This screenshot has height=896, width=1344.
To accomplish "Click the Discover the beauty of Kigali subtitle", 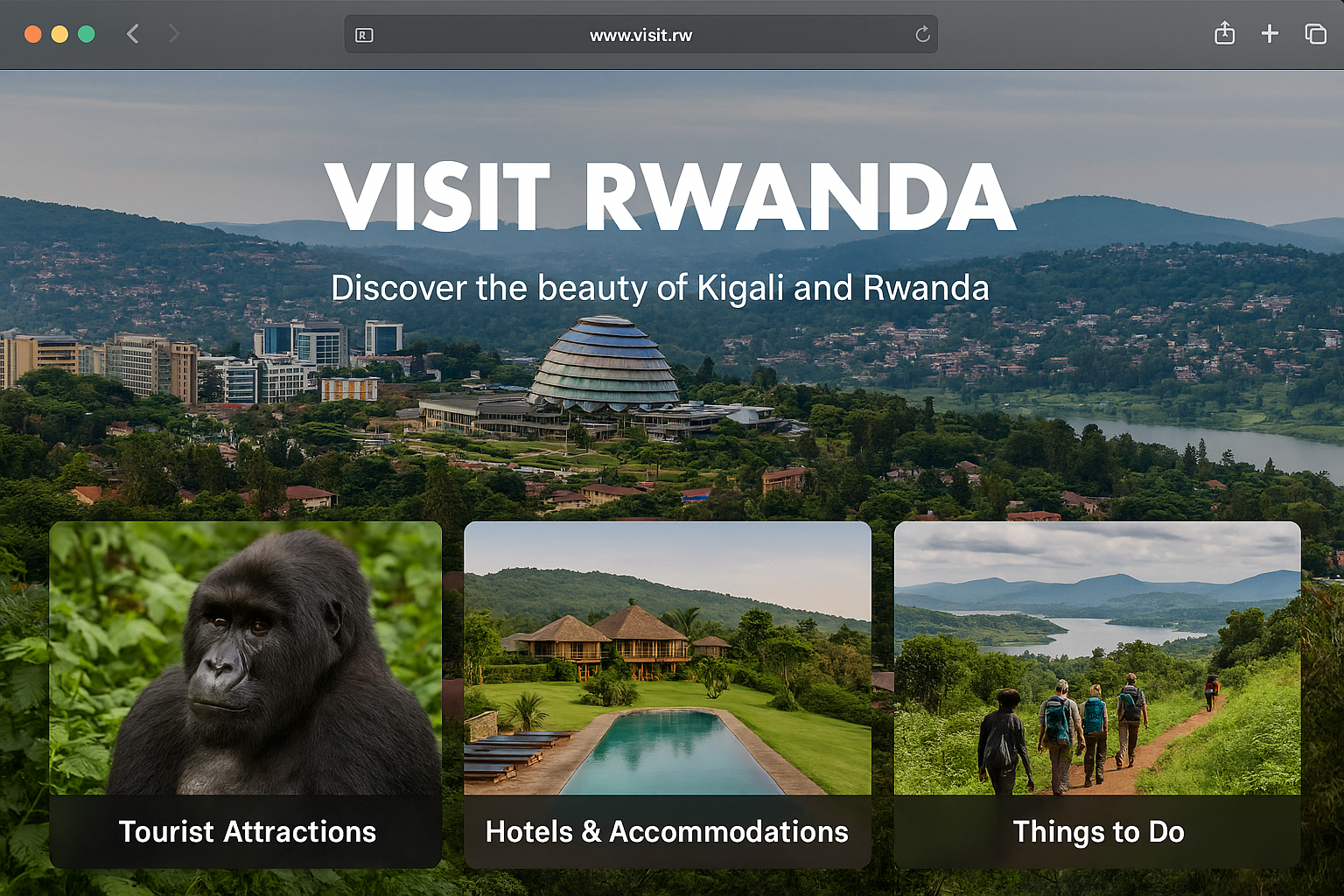I will pyautogui.click(x=660, y=288).
